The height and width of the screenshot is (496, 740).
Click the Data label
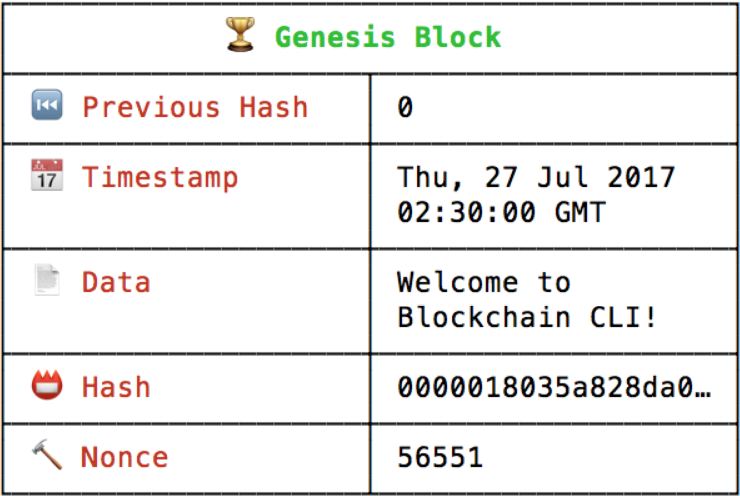116,282
